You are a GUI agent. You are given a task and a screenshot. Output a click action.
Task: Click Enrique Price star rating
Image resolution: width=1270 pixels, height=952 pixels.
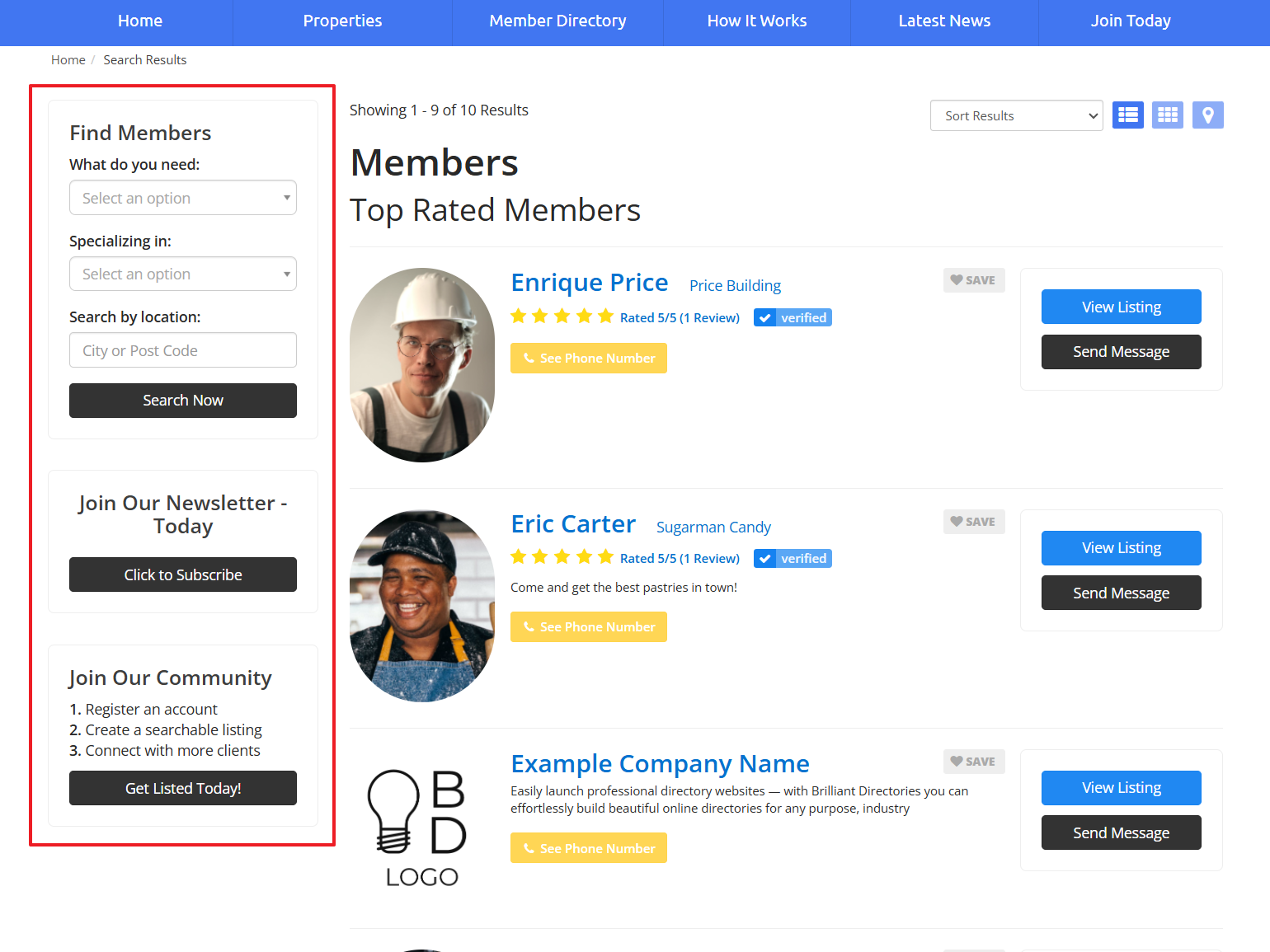562,317
